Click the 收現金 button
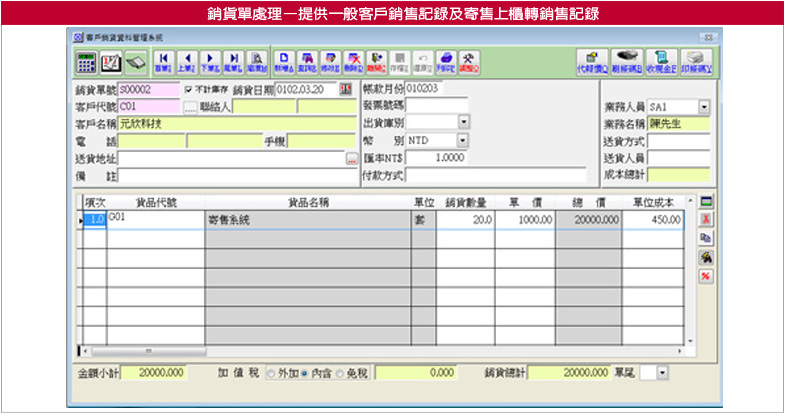 [660, 62]
